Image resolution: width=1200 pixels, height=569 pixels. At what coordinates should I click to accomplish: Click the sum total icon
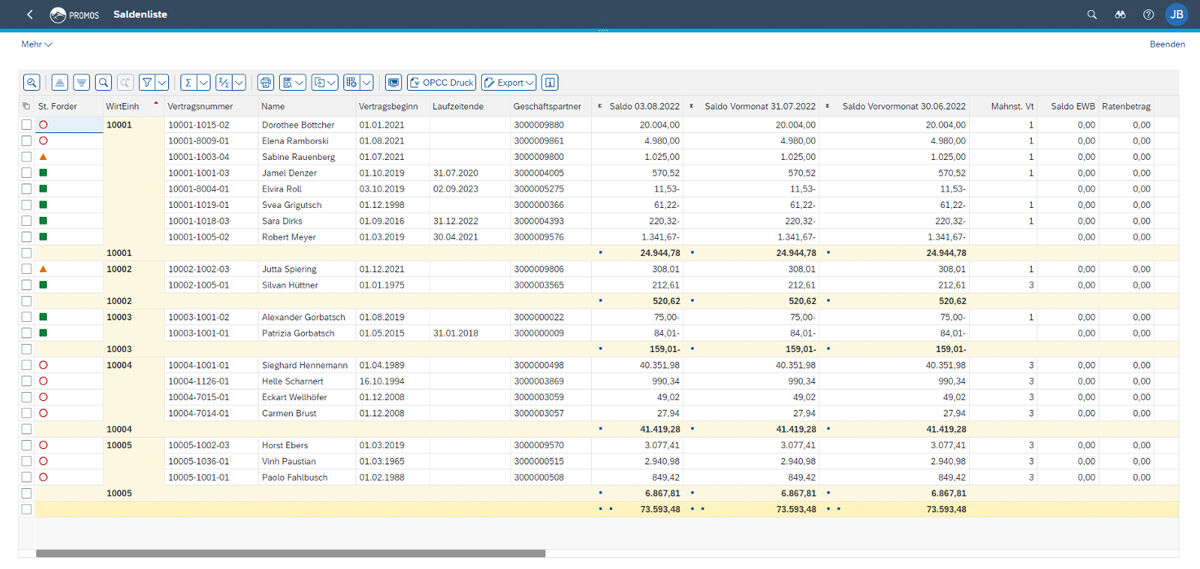point(188,83)
